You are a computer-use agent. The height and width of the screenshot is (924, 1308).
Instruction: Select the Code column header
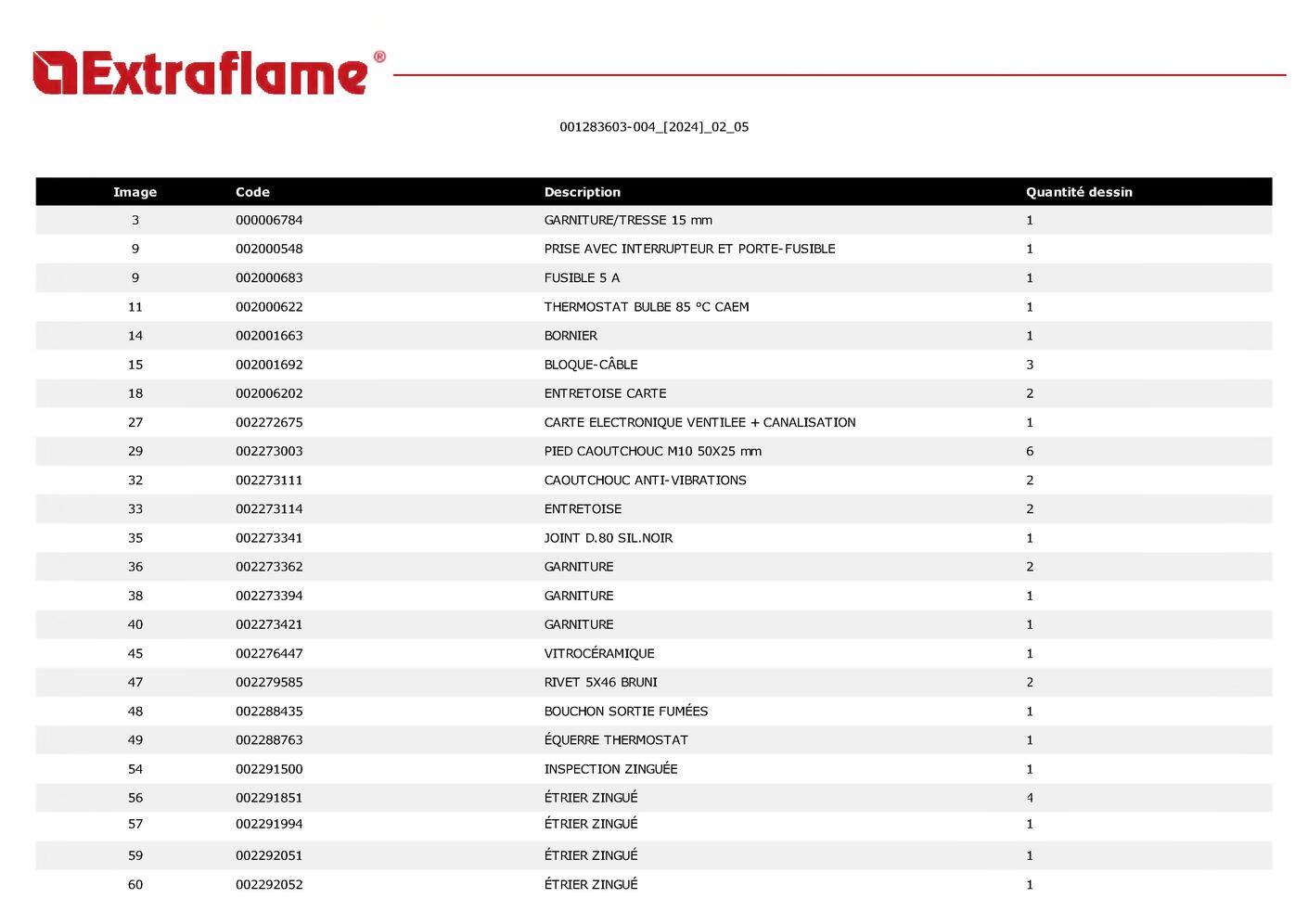(252, 192)
